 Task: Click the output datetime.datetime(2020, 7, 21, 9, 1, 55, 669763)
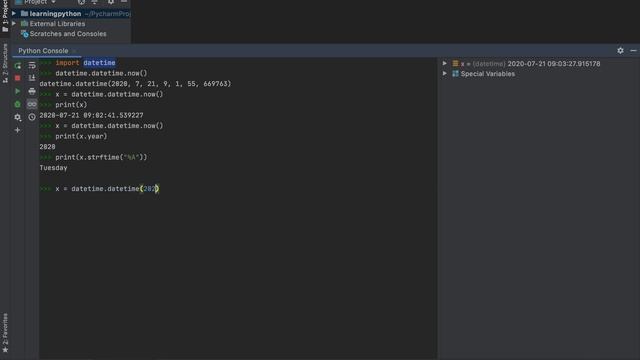click(x=135, y=84)
